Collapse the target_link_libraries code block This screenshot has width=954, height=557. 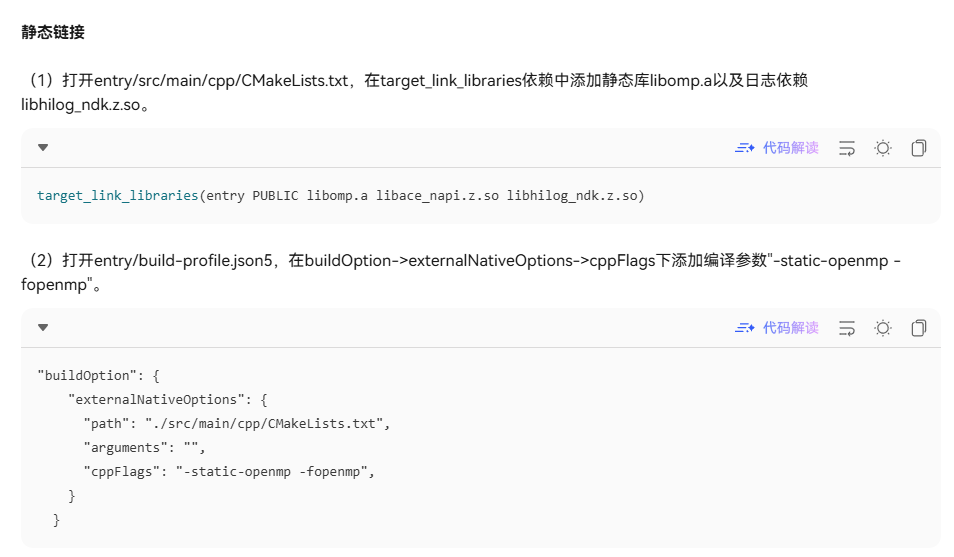click(x=43, y=148)
